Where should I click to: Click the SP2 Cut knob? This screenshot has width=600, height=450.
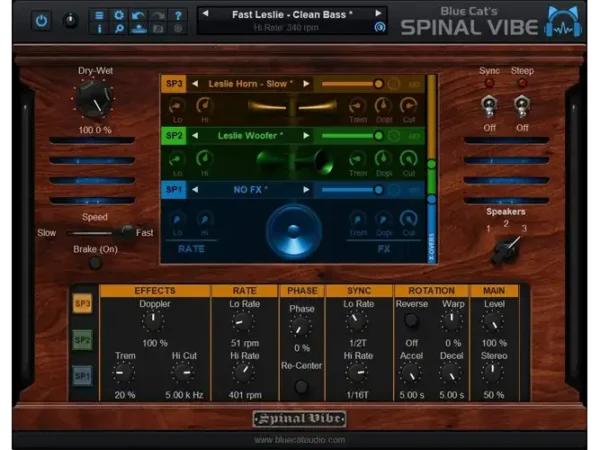pyautogui.click(x=408, y=158)
